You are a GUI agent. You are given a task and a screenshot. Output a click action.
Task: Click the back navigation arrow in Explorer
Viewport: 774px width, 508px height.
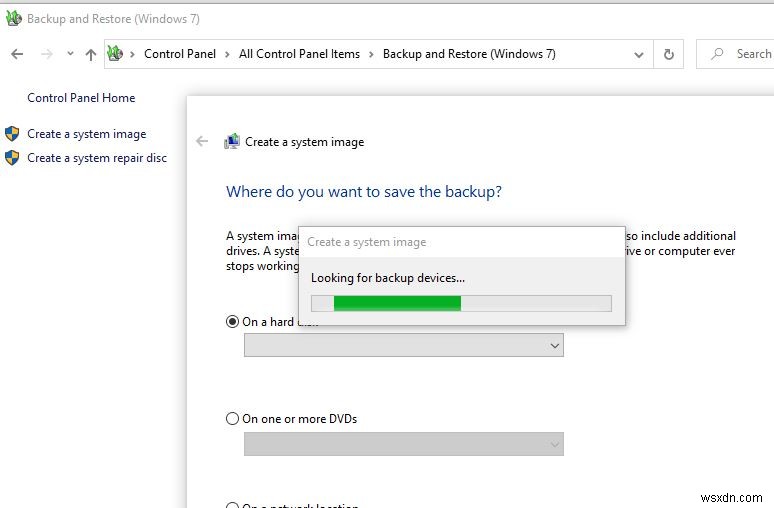click(17, 54)
